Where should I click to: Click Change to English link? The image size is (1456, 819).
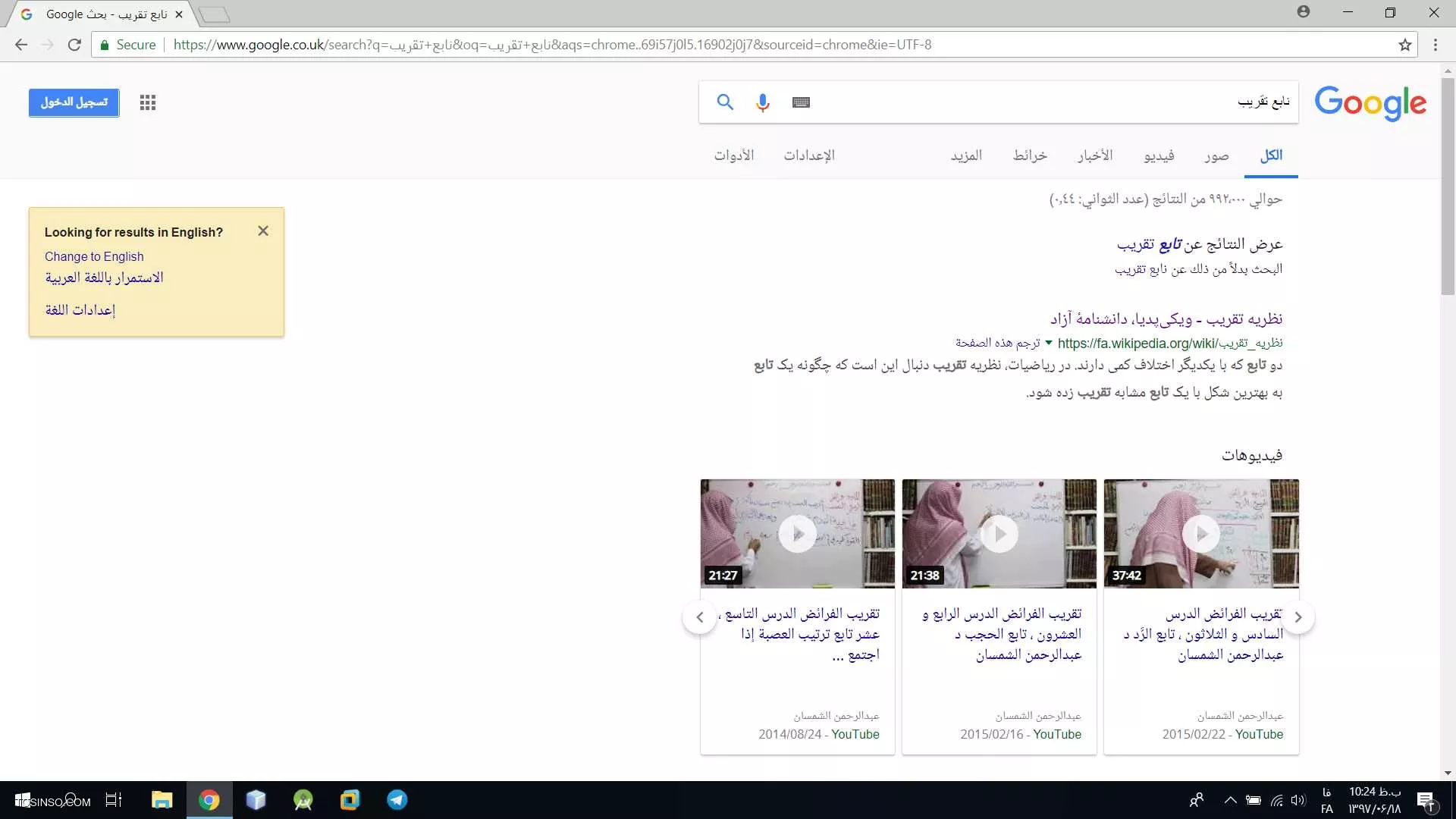[94, 256]
